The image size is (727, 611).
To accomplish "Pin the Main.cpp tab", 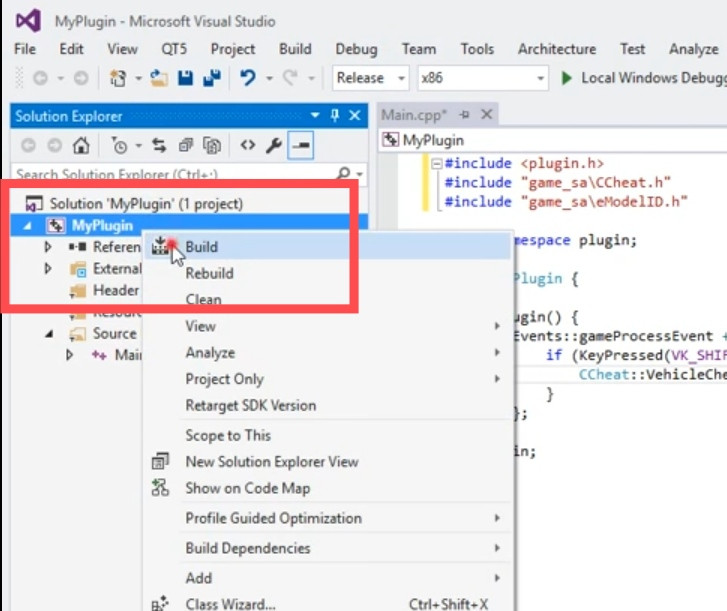I will coord(465,115).
